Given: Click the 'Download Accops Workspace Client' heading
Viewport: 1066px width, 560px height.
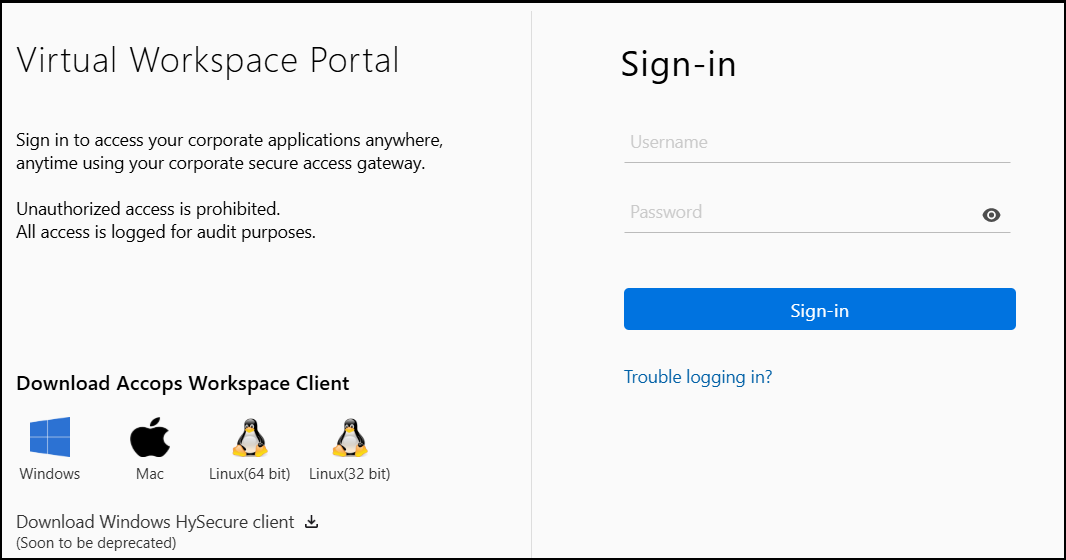Looking at the screenshot, I should (183, 383).
